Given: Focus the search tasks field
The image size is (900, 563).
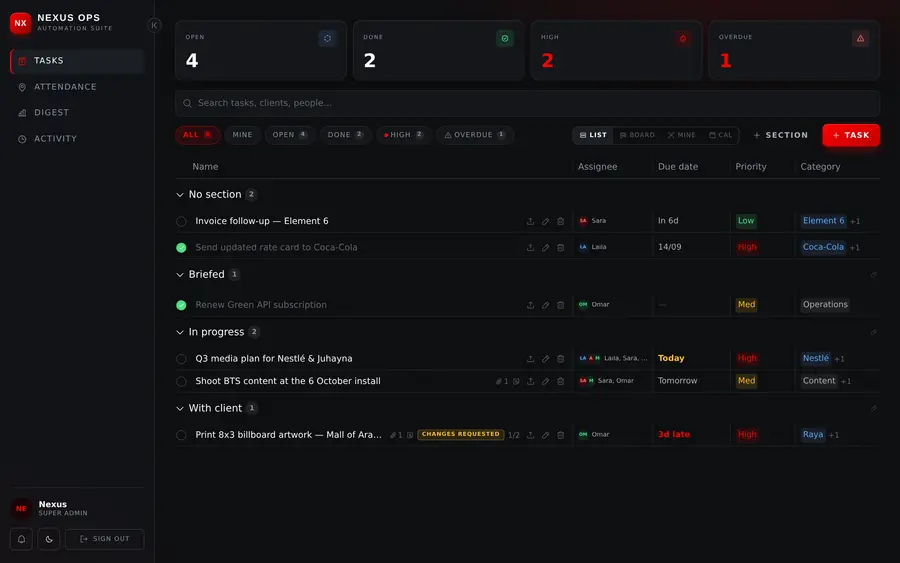Looking at the screenshot, I should (x=527, y=103).
